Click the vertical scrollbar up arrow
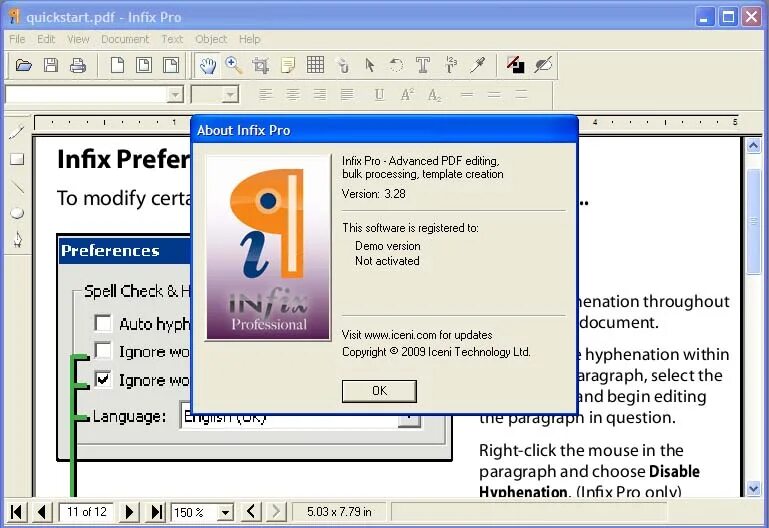This screenshot has width=769, height=528. point(753,146)
